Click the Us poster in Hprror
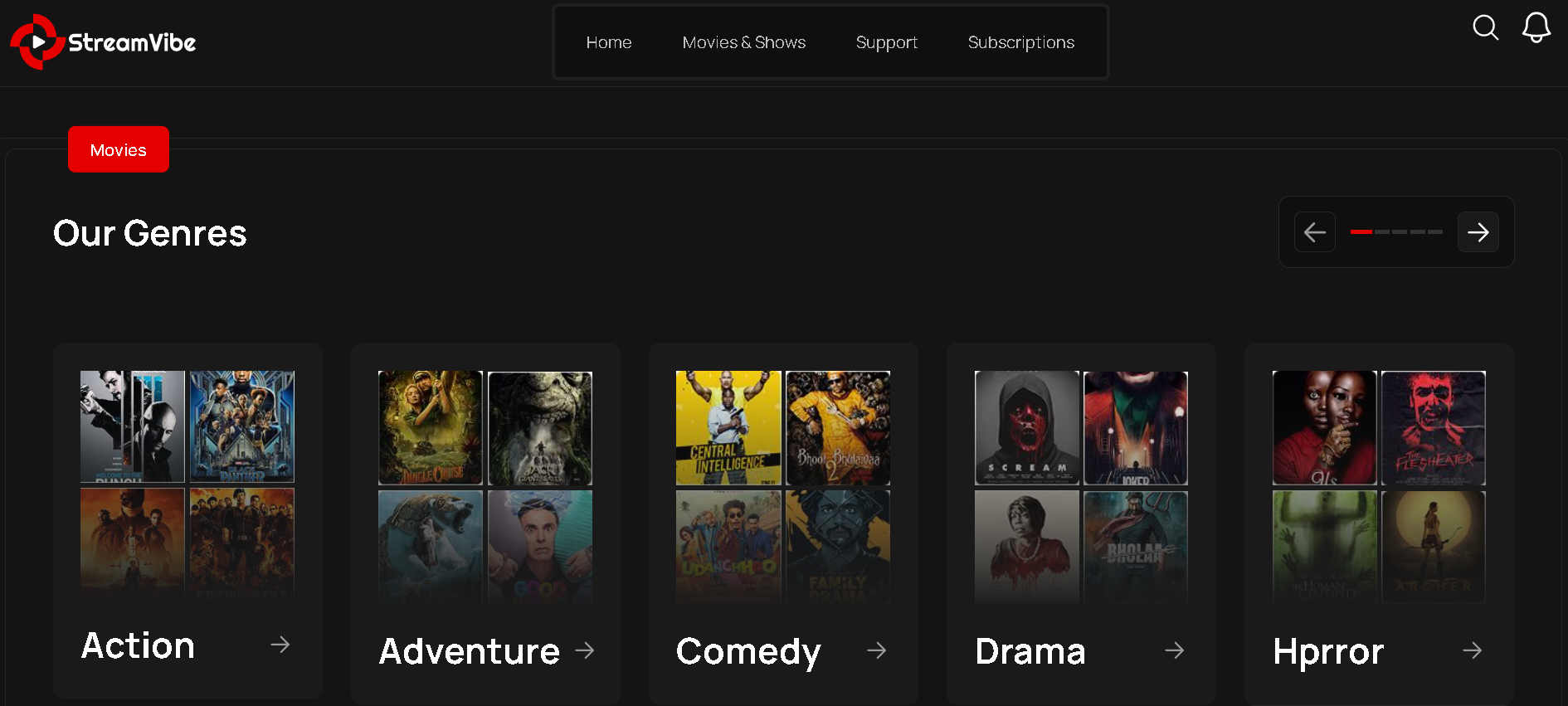 point(1325,428)
